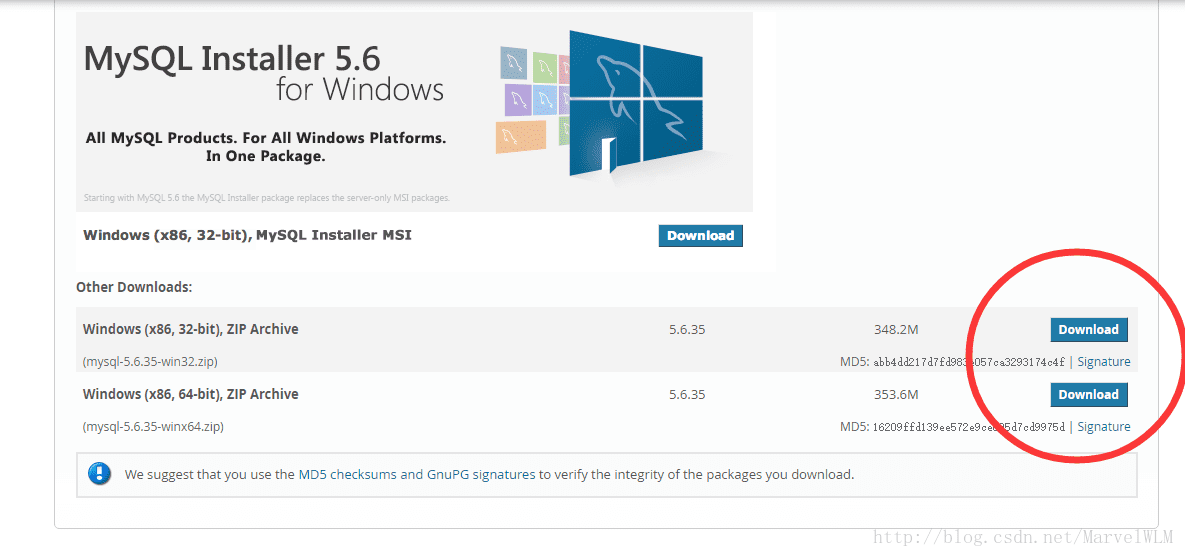Viewport: 1185px width, 557px height.
Task: Open Signature link for winx64 zip
Action: [x=1103, y=427]
